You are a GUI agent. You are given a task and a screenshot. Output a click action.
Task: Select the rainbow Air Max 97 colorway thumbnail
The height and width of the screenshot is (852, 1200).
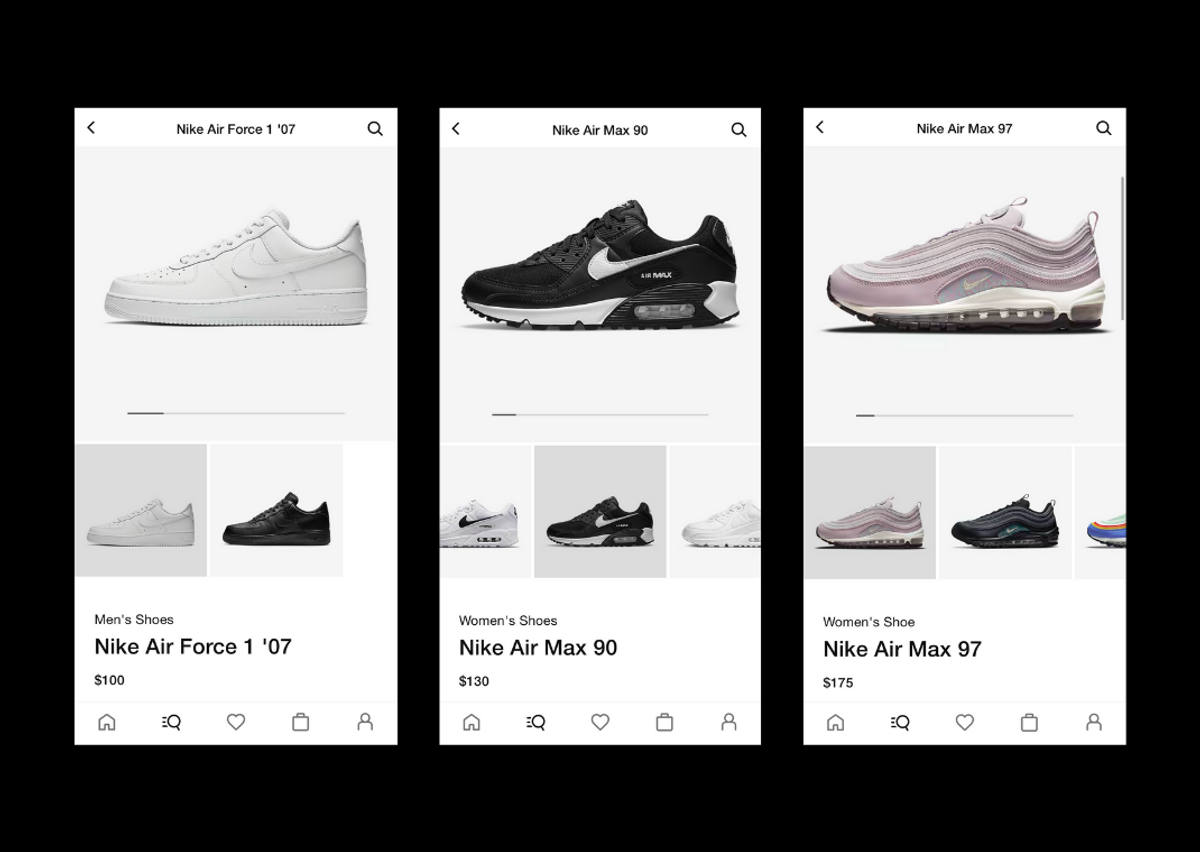1100,513
